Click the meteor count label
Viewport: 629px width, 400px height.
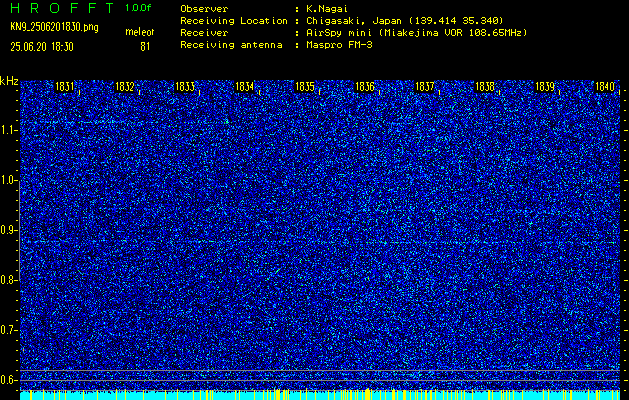coord(140,32)
